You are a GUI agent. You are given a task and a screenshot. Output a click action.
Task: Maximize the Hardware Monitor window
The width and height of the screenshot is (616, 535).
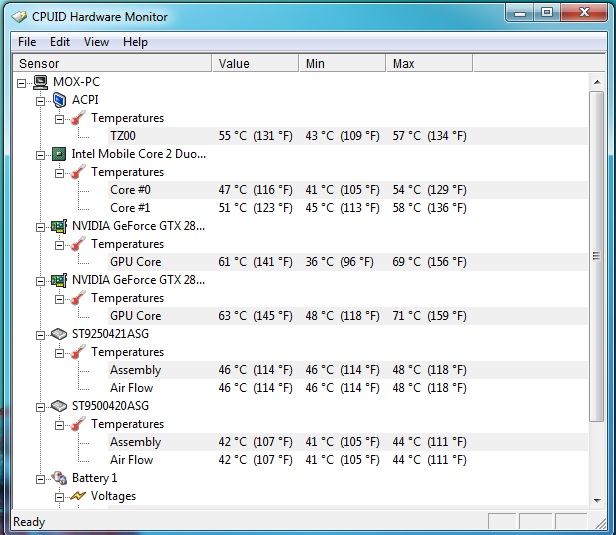547,13
